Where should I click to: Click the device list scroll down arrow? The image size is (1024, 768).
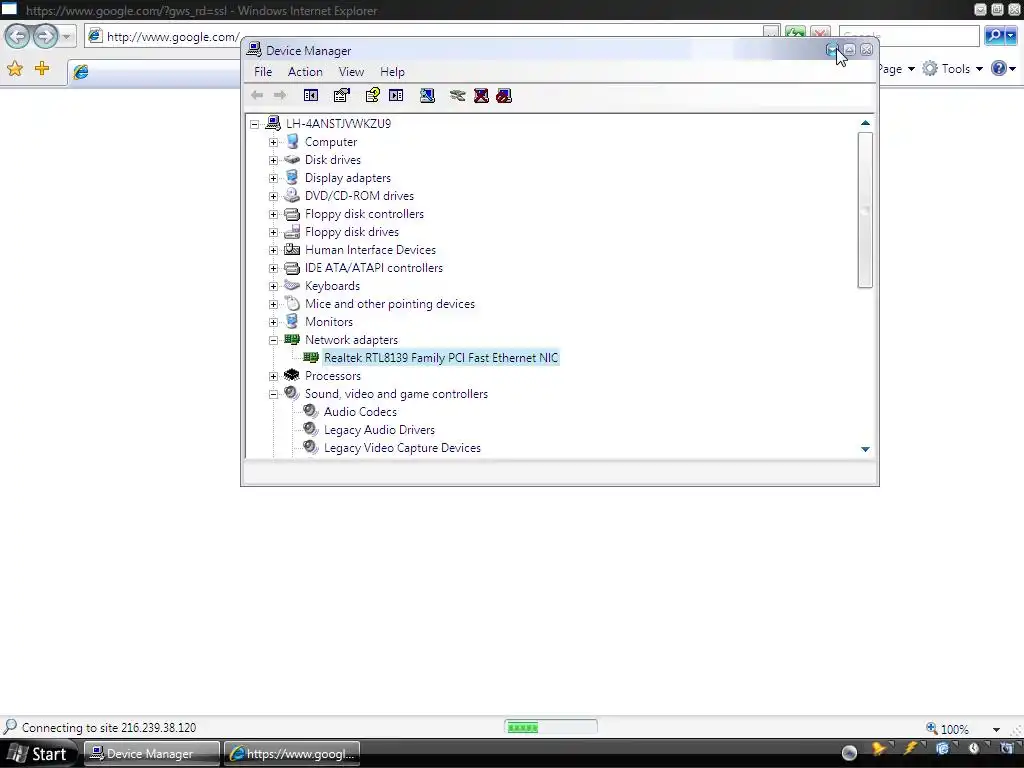click(865, 449)
